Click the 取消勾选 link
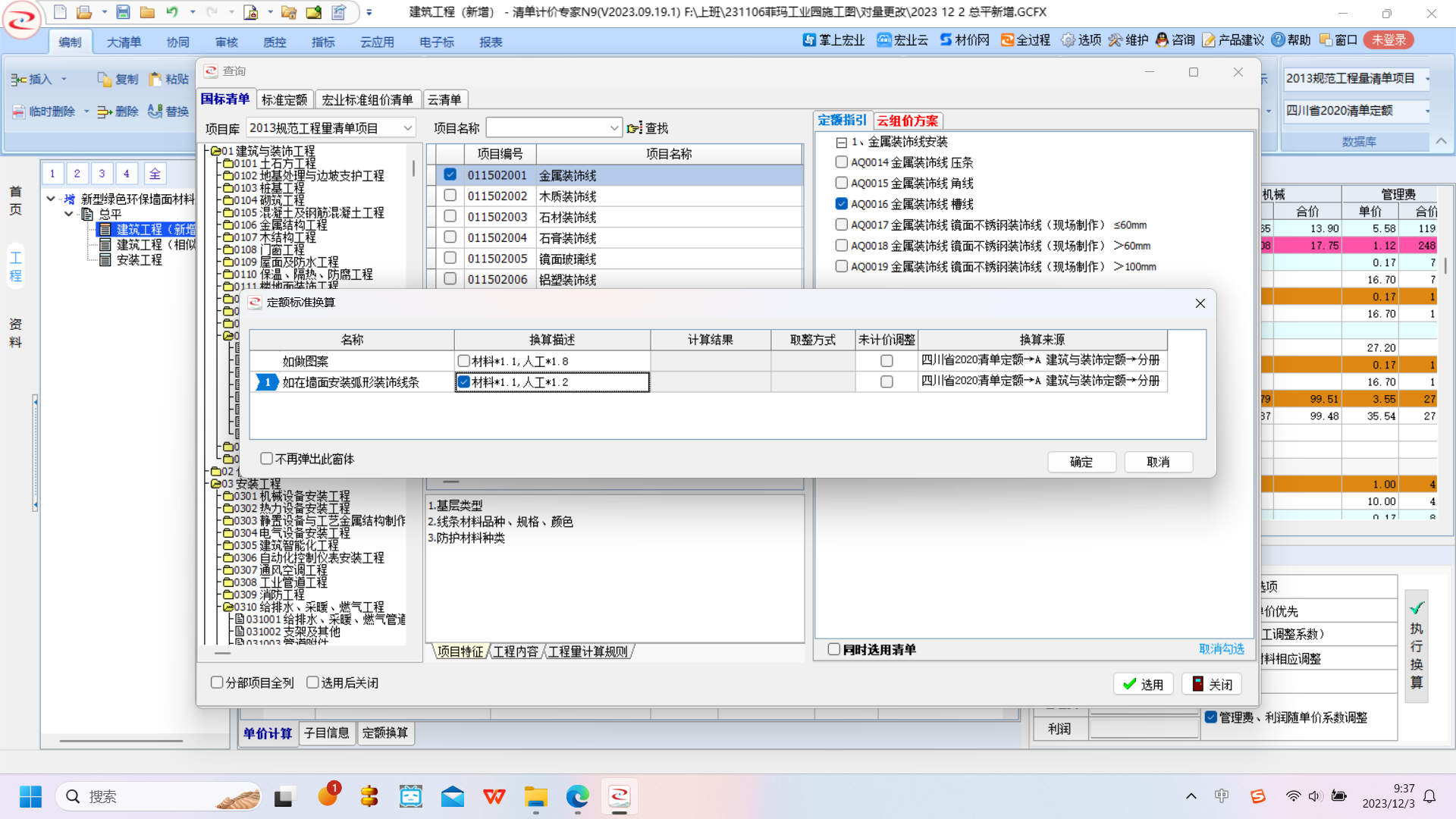This screenshot has height=819, width=1456. (x=1221, y=649)
